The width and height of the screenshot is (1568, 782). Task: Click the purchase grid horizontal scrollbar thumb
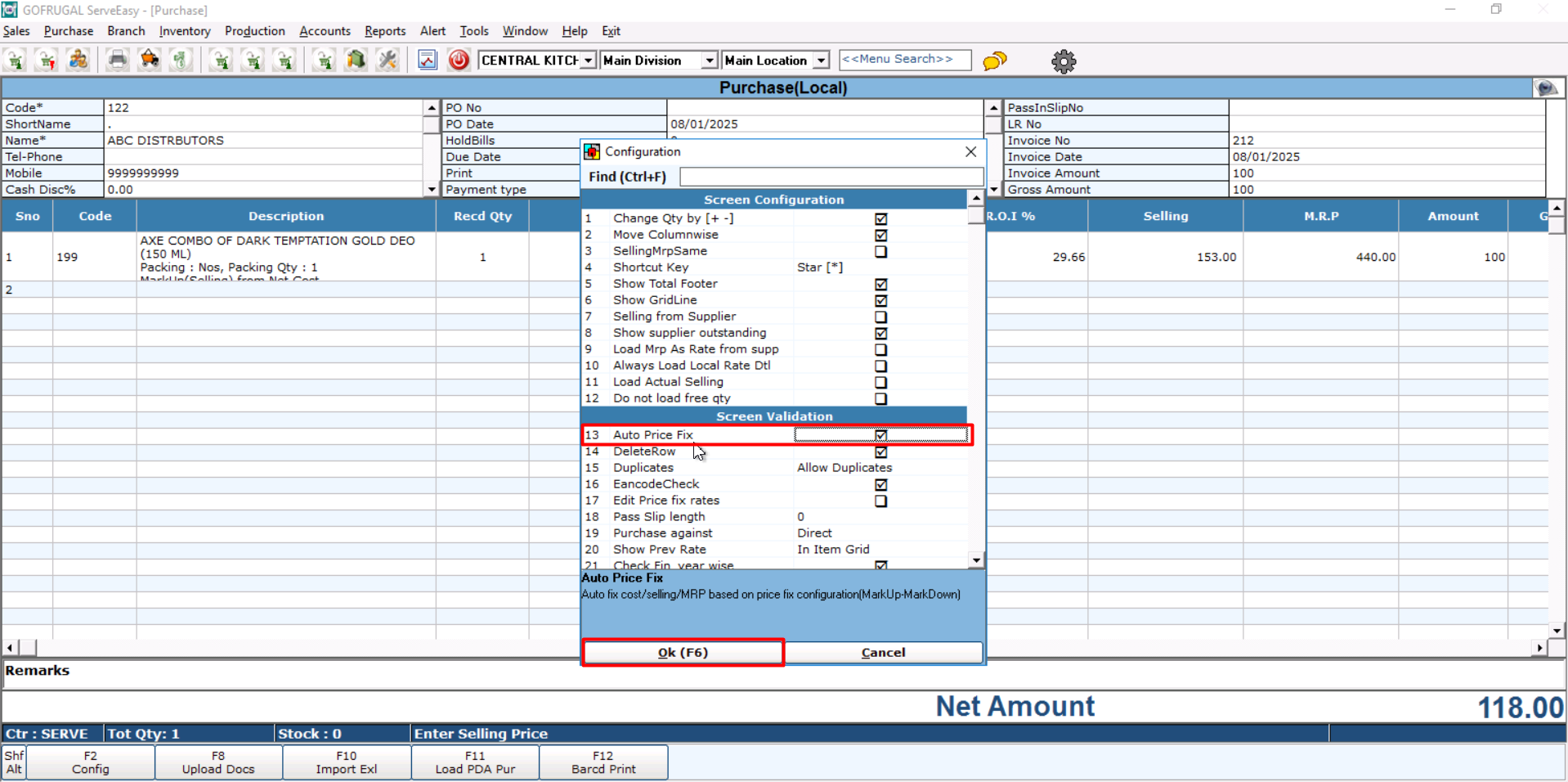tap(29, 648)
